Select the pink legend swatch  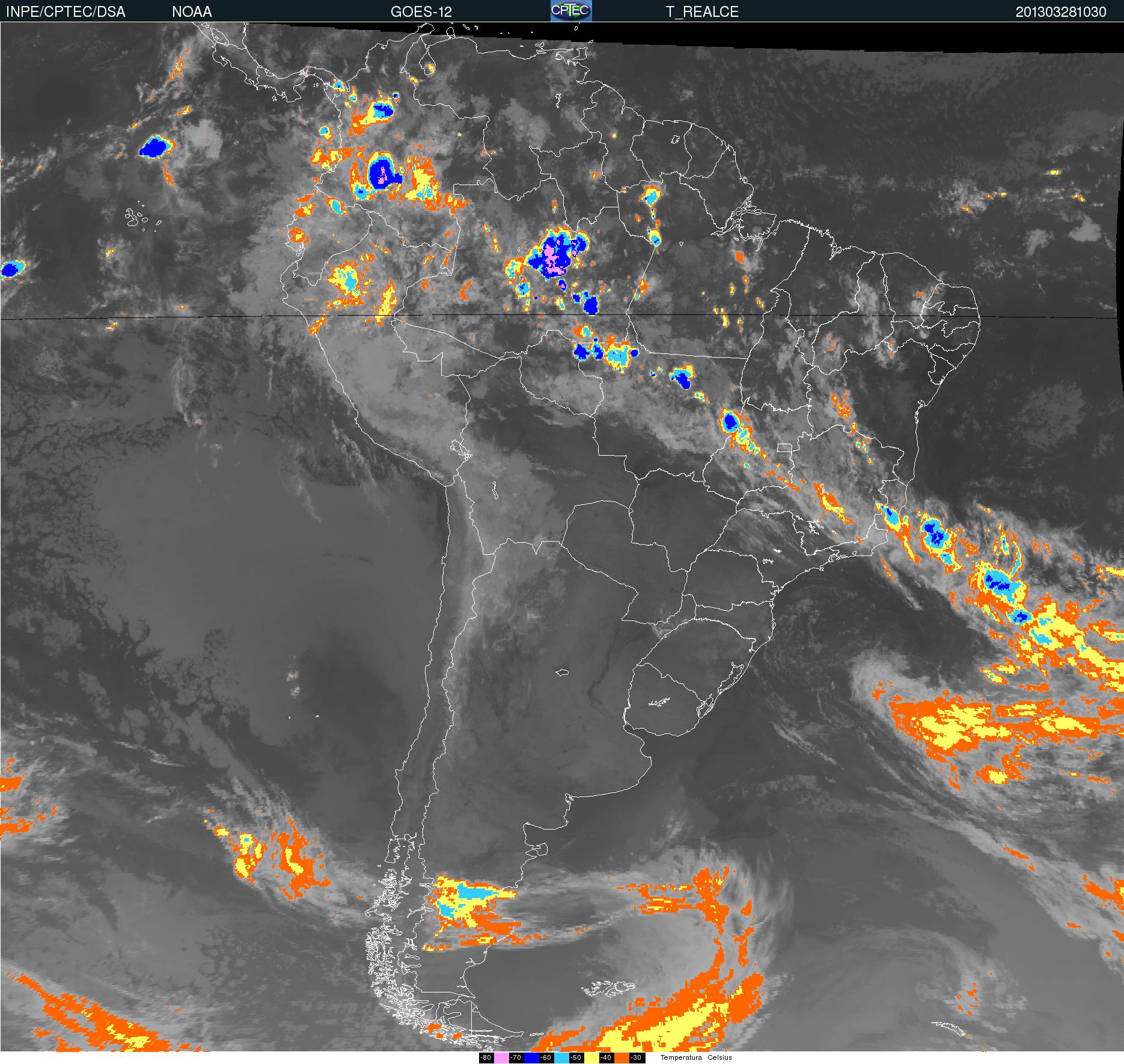tap(501, 1058)
